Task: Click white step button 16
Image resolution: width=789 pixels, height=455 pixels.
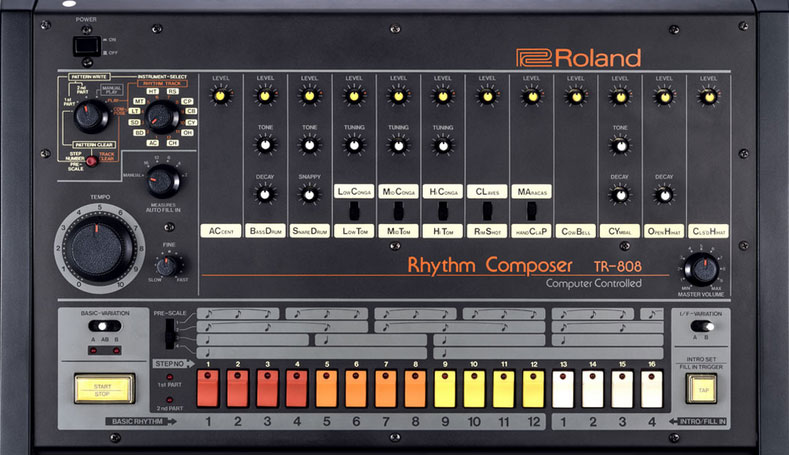Action: coord(652,389)
